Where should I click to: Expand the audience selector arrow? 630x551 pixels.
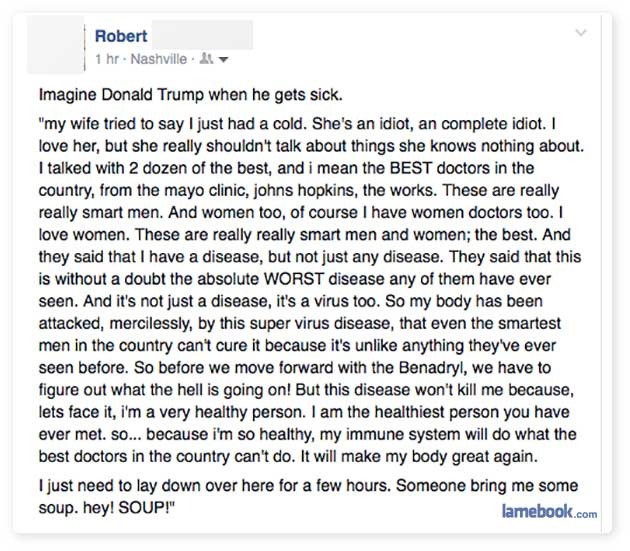[x=223, y=60]
